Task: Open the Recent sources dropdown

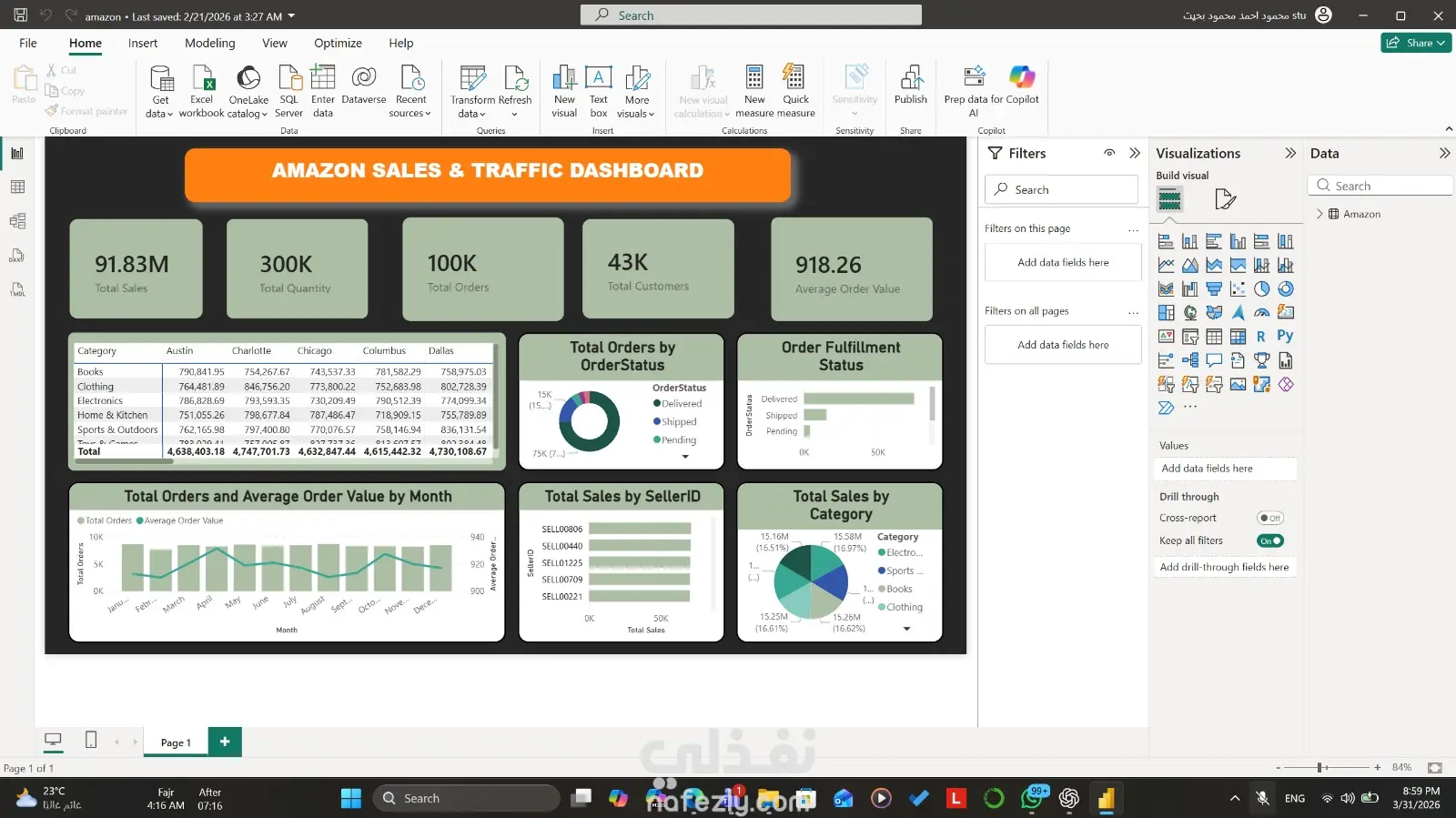Action: (x=410, y=91)
